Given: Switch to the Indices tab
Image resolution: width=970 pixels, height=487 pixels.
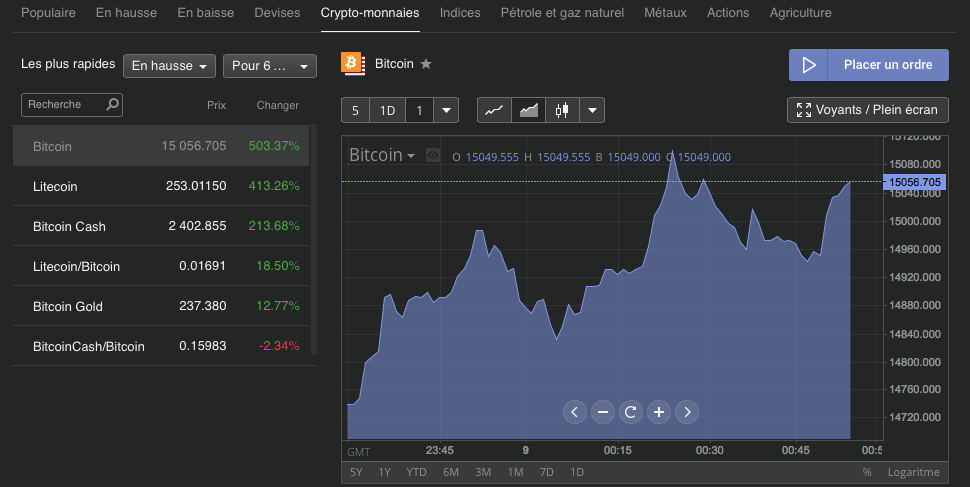Looking at the screenshot, I should (x=460, y=13).
